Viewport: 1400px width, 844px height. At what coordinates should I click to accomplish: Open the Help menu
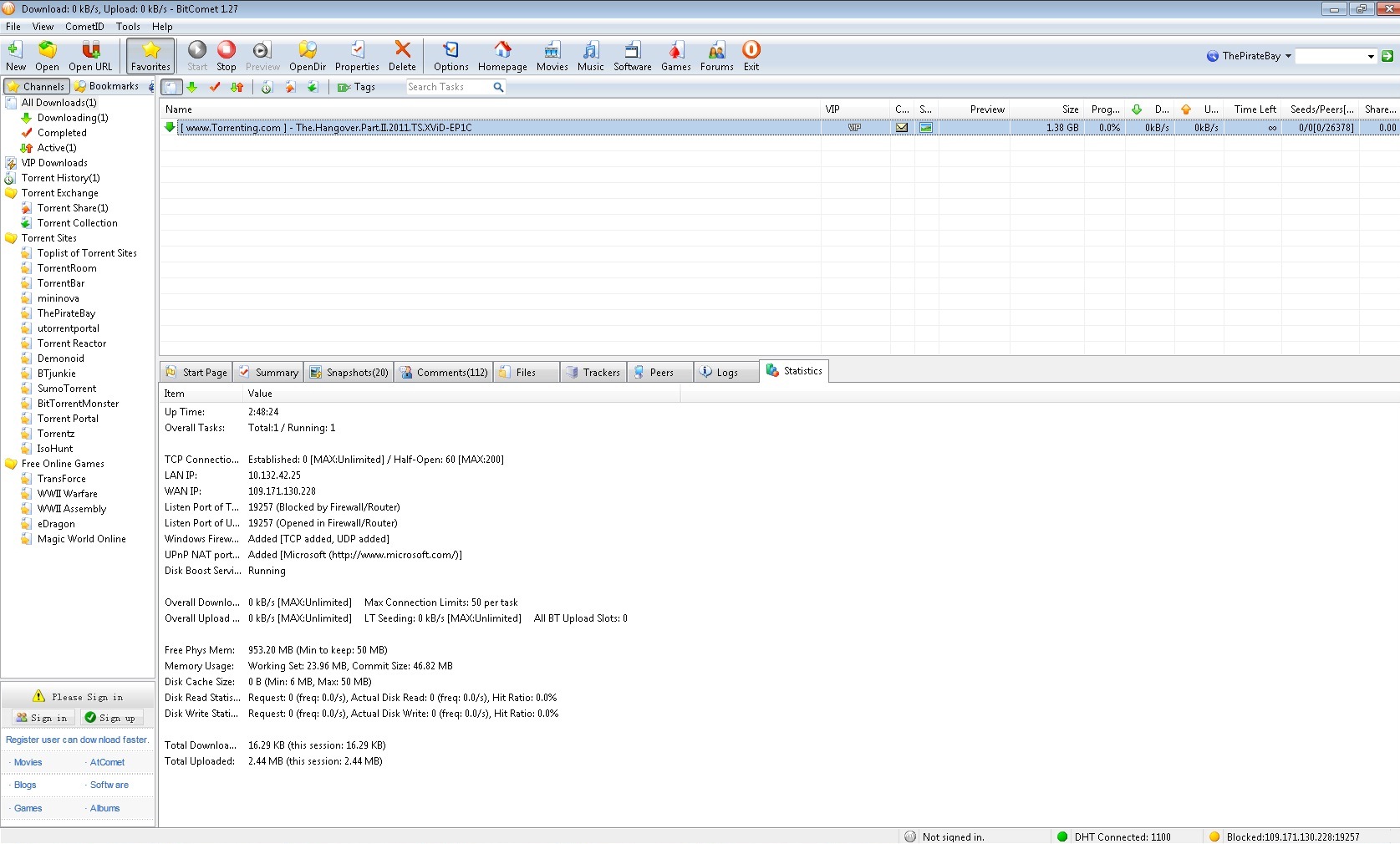162,27
